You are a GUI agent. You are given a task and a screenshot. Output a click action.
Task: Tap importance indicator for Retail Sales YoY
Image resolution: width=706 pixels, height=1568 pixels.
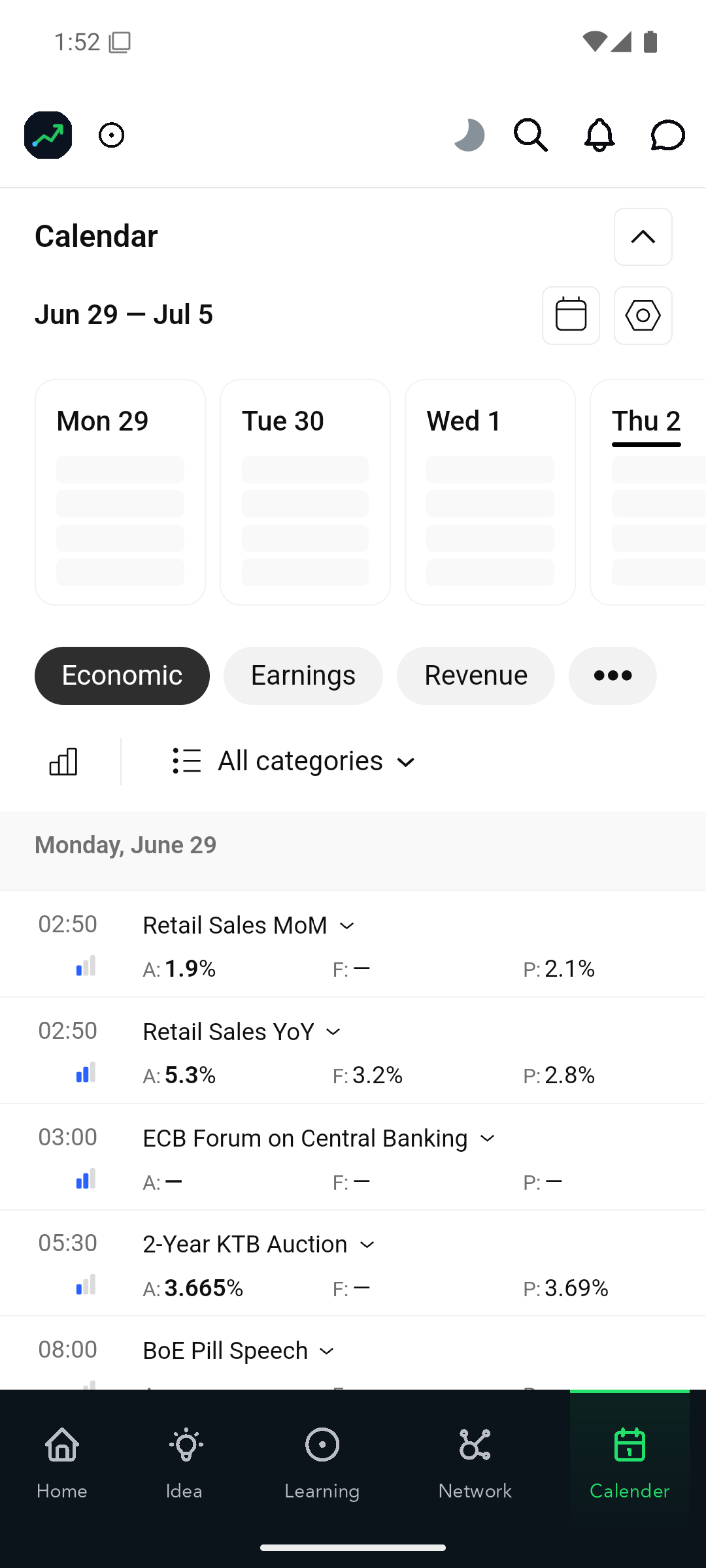pyautogui.click(x=86, y=1073)
